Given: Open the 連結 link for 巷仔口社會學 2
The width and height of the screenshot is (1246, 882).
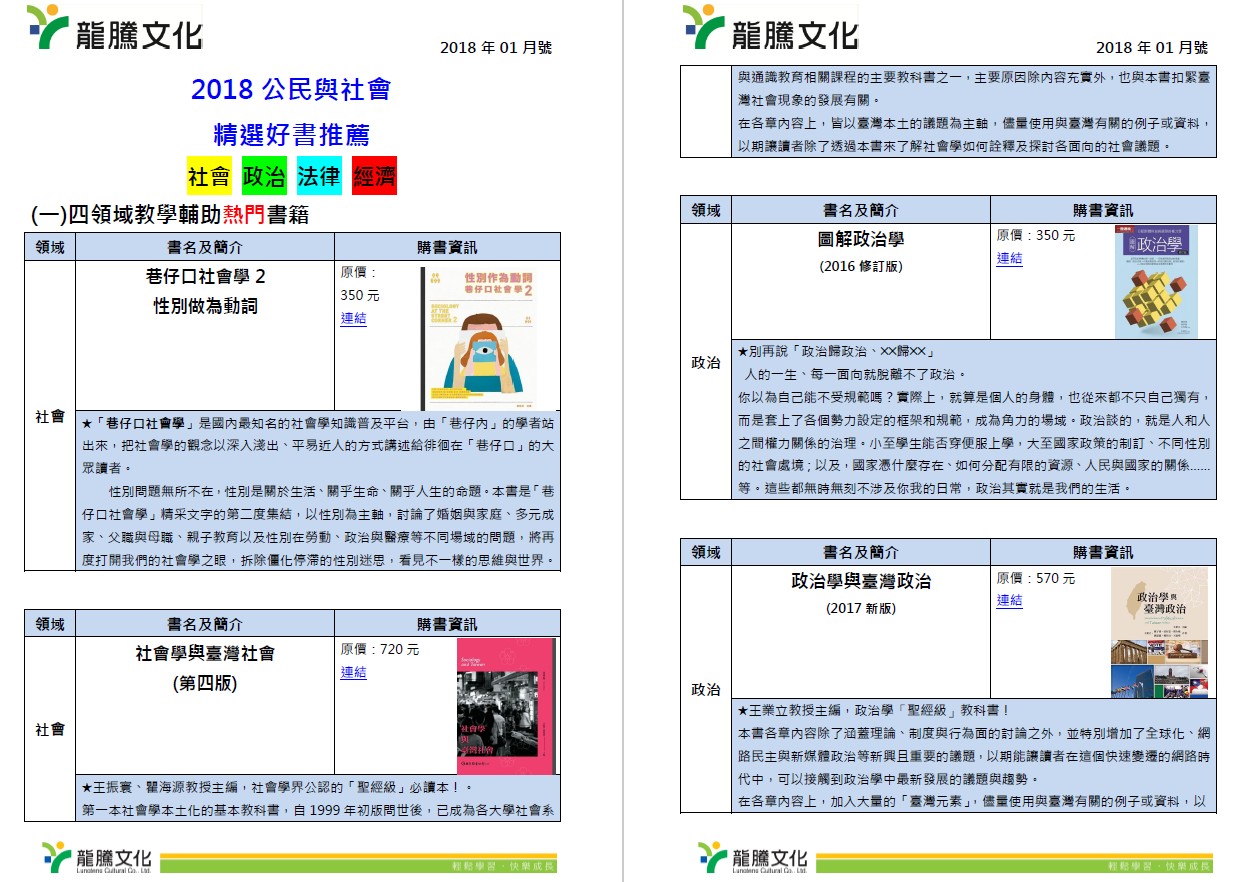Looking at the screenshot, I should point(353,319).
